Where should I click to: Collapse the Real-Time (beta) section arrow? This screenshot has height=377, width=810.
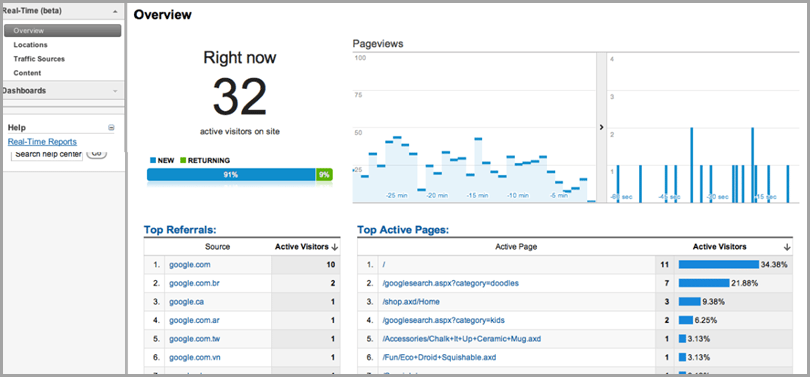point(115,11)
